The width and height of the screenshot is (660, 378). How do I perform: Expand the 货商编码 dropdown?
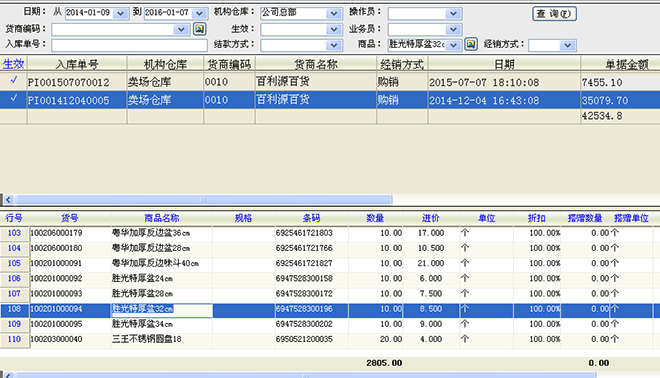[181, 29]
